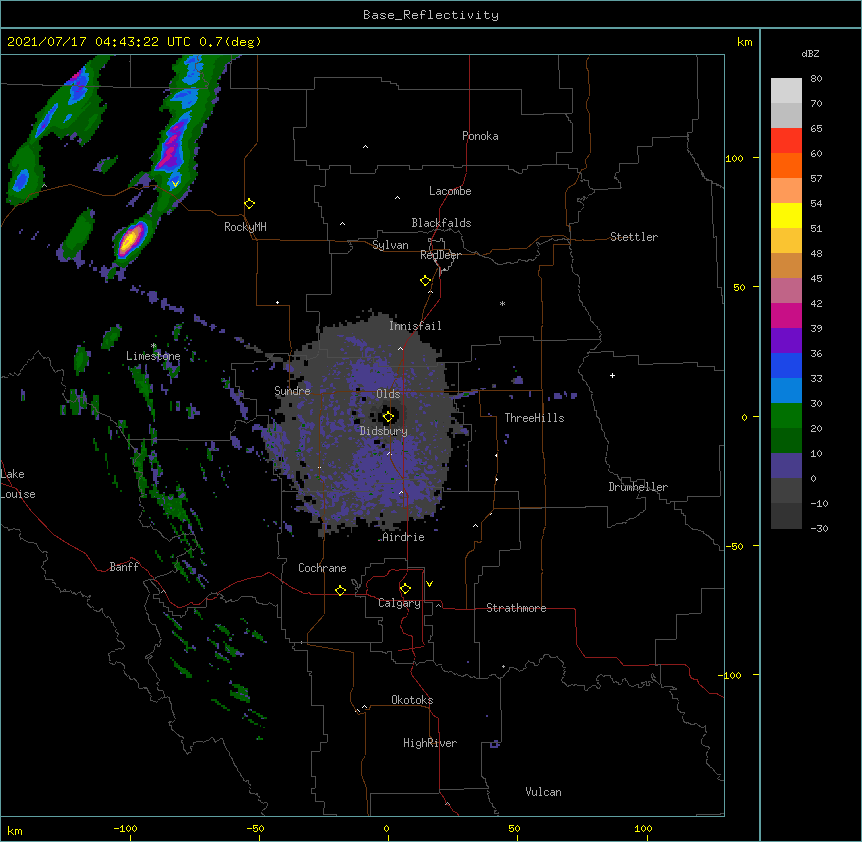Click the yellow diamond marker above RockyMH
Image resolution: width=862 pixels, height=842 pixels.
point(250,204)
